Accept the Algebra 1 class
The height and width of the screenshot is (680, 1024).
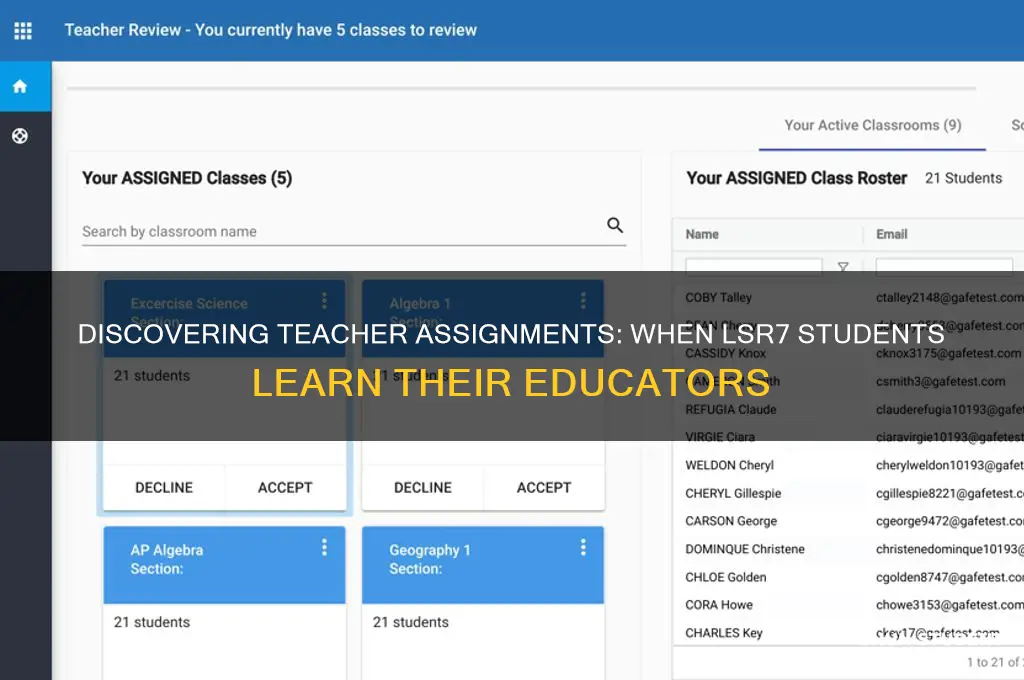[x=544, y=487]
